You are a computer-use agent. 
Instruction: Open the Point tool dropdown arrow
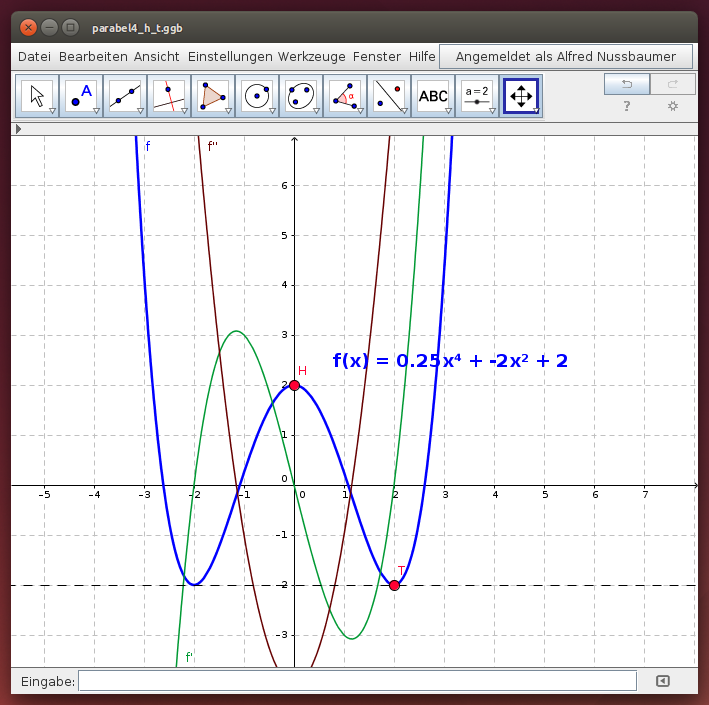pos(96,111)
